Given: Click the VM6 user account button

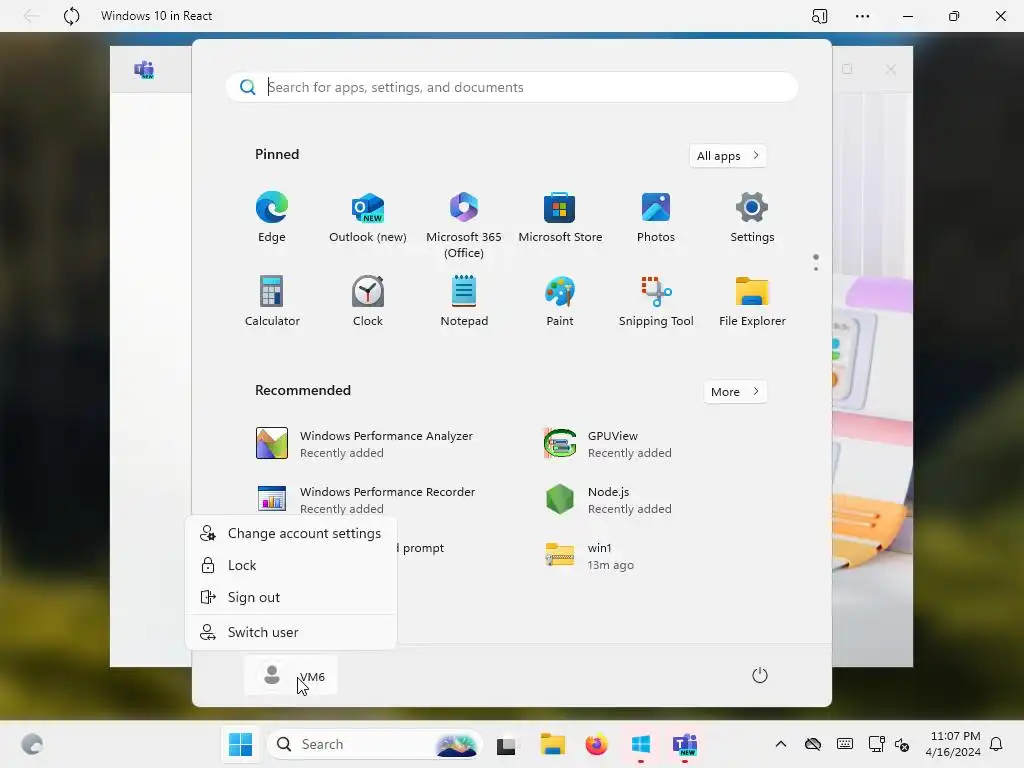Looking at the screenshot, I should [291, 675].
